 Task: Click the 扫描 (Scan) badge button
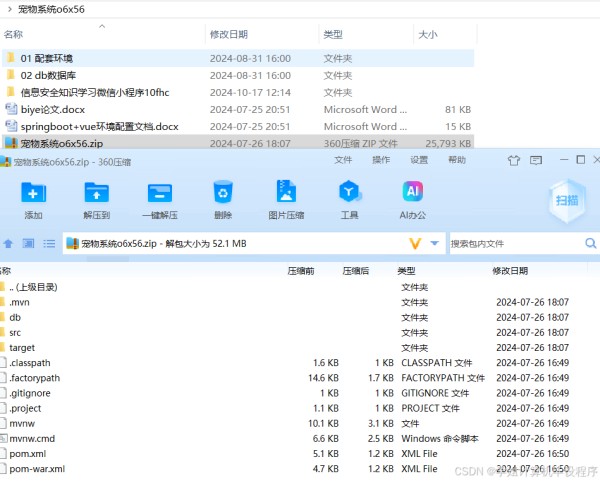coord(567,200)
